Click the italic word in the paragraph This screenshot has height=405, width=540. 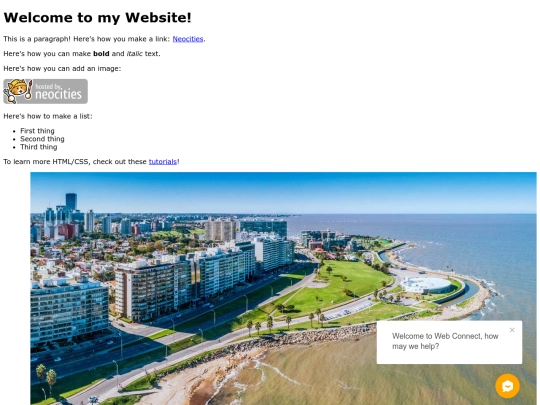tap(134, 54)
